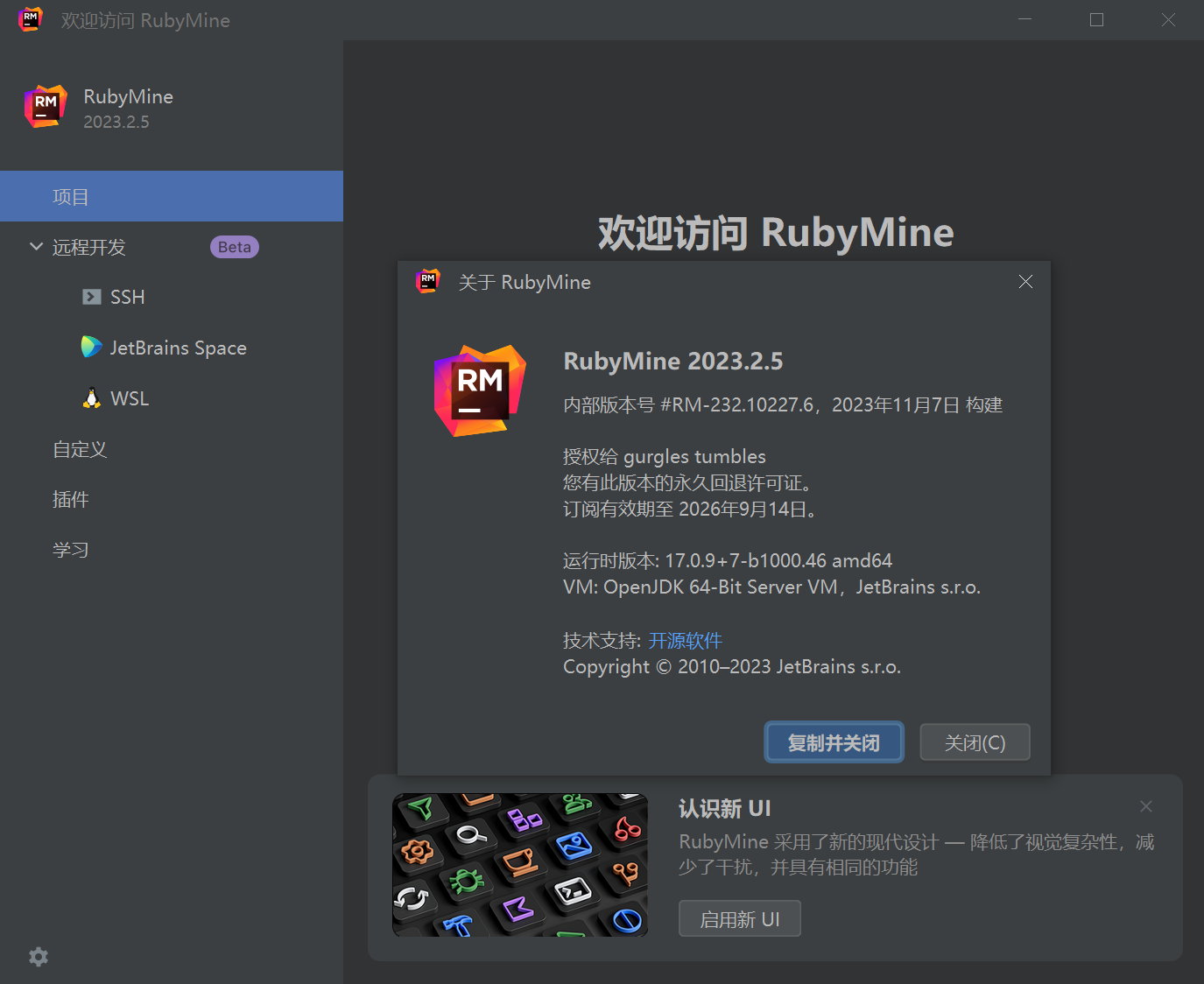1204x984 pixels.
Task: Click the WSL penguin icon
Action: [x=91, y=398]
